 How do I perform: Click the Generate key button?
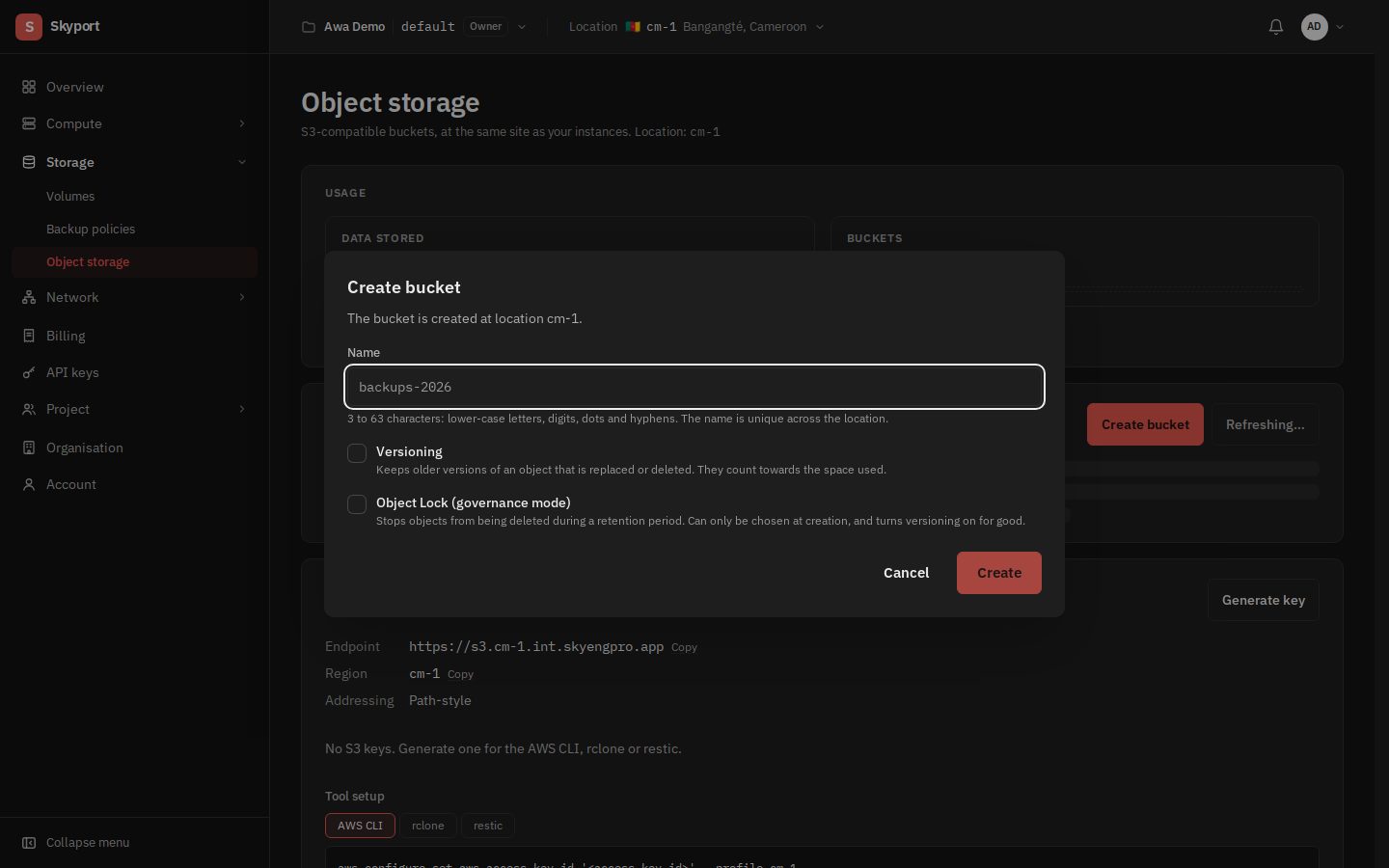[1264, 600]
